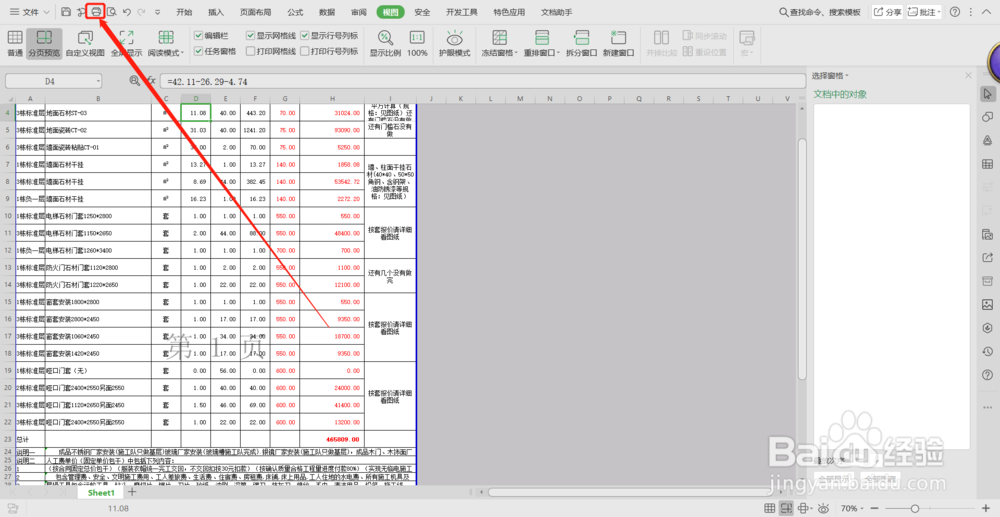
Task: Enable 护眼模式 eye protection mode
Action: tap(454, 44)
